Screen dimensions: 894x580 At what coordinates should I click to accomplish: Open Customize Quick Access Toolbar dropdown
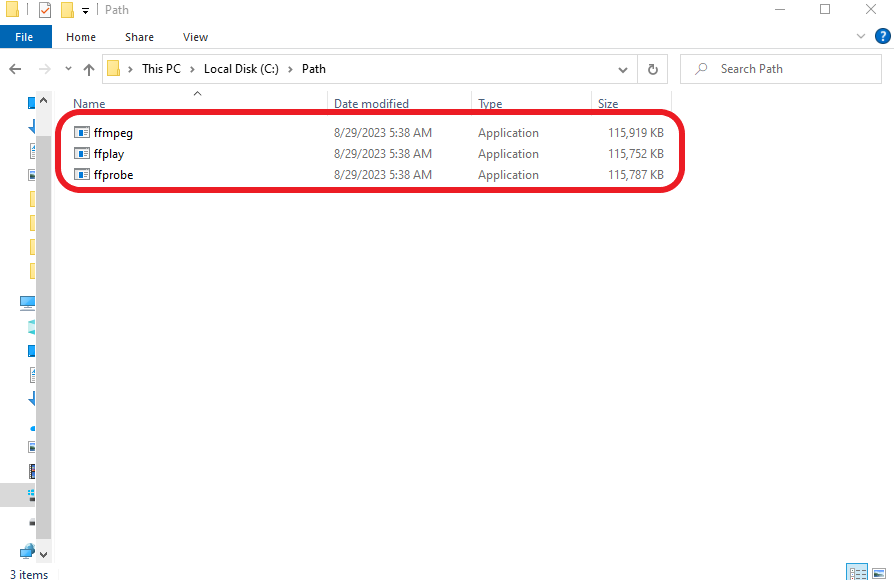point(86,11)
